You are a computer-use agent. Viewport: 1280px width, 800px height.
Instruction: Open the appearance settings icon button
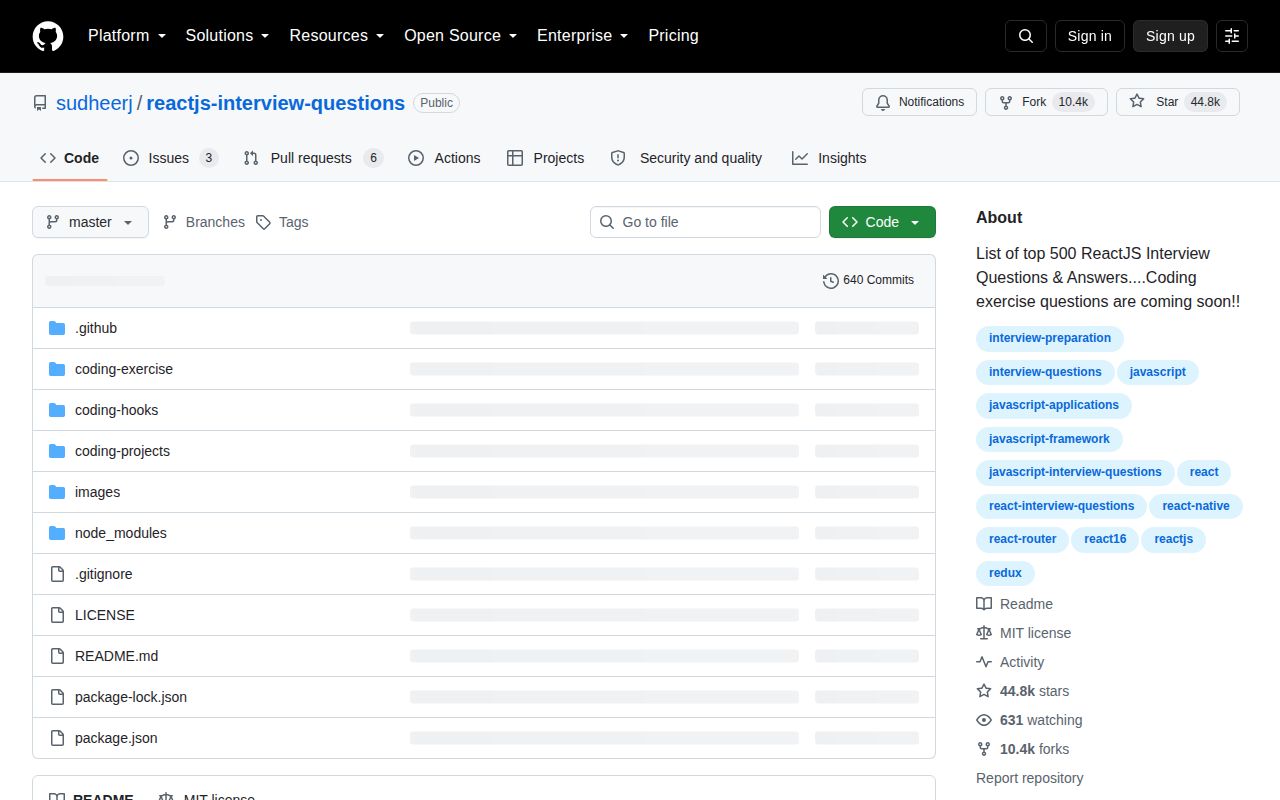click(1232, 36)
